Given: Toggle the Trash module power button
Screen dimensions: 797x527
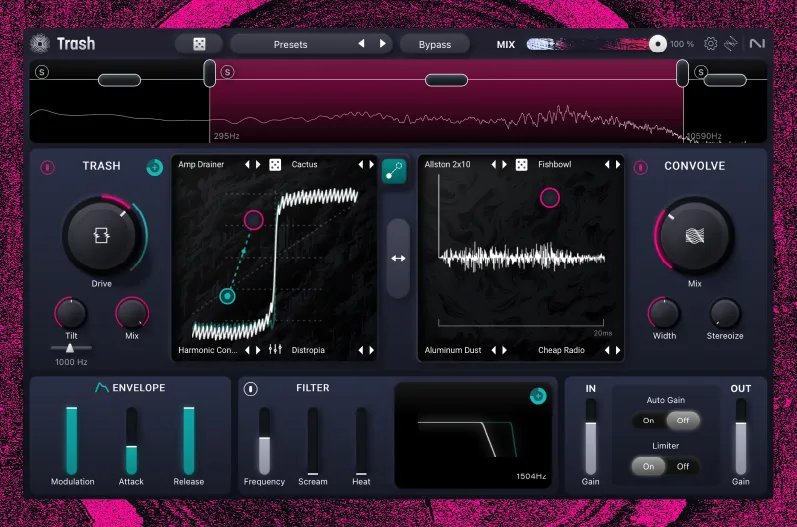Looking at the screenshot, I should (48, 167).
